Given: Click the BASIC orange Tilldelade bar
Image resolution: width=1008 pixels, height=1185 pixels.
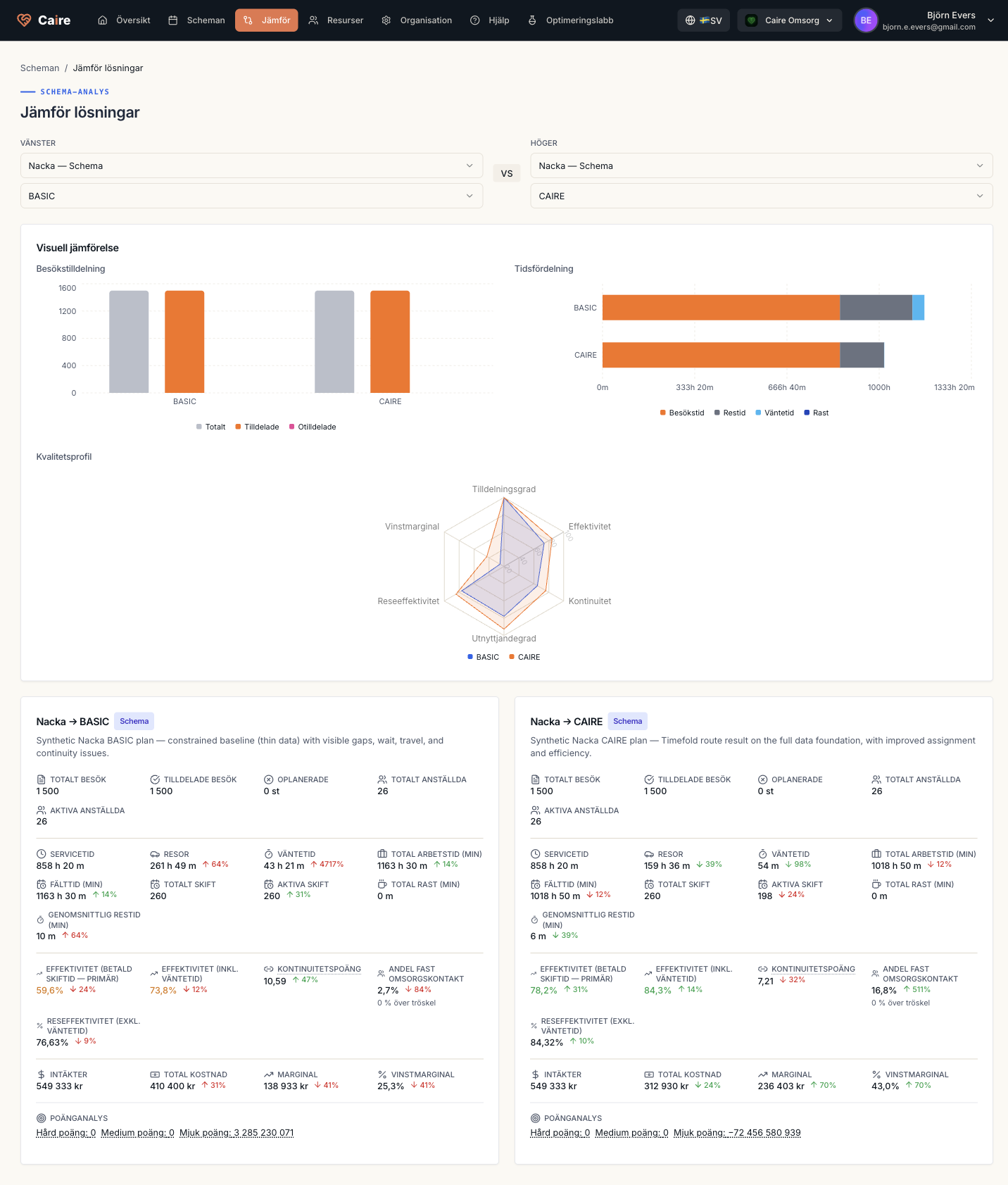Looking at the screenshot, I should (184, 341).
